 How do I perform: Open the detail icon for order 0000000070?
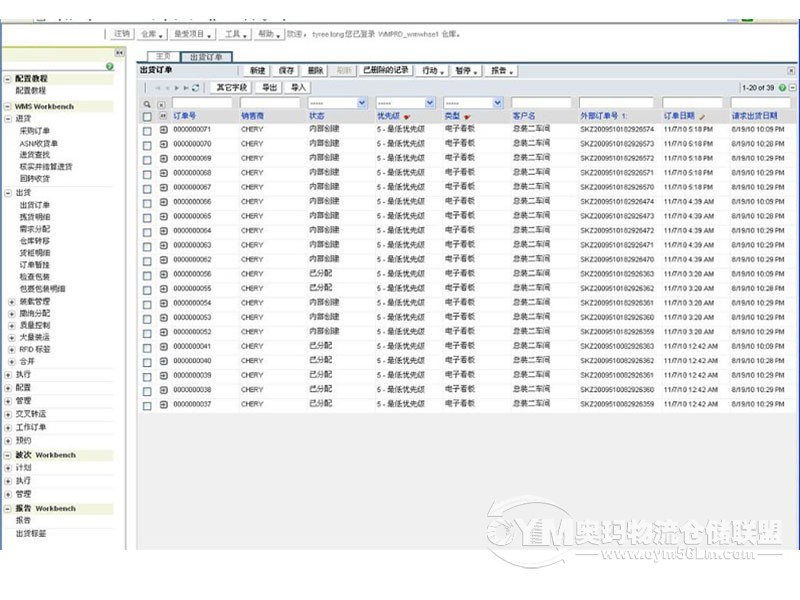164,144
